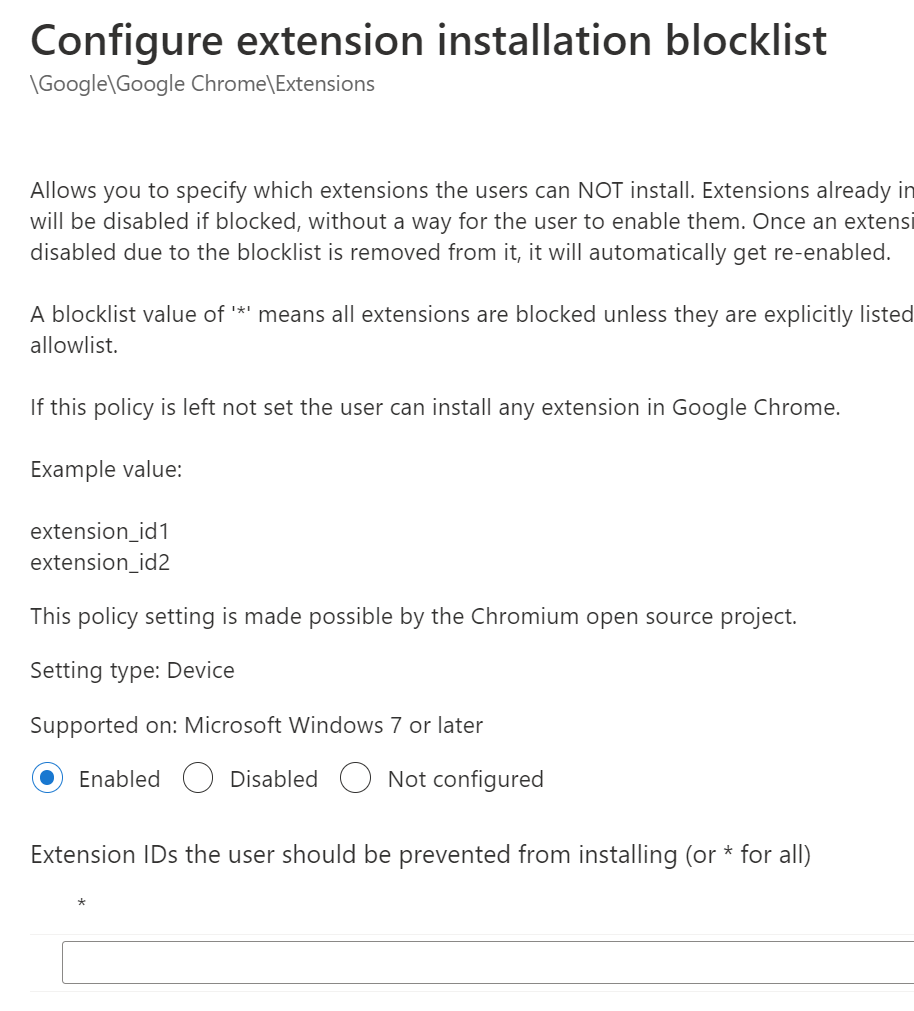
Task: Click the 'Supported on: Microsoft Windows 7' line
Action: point(256,725)
